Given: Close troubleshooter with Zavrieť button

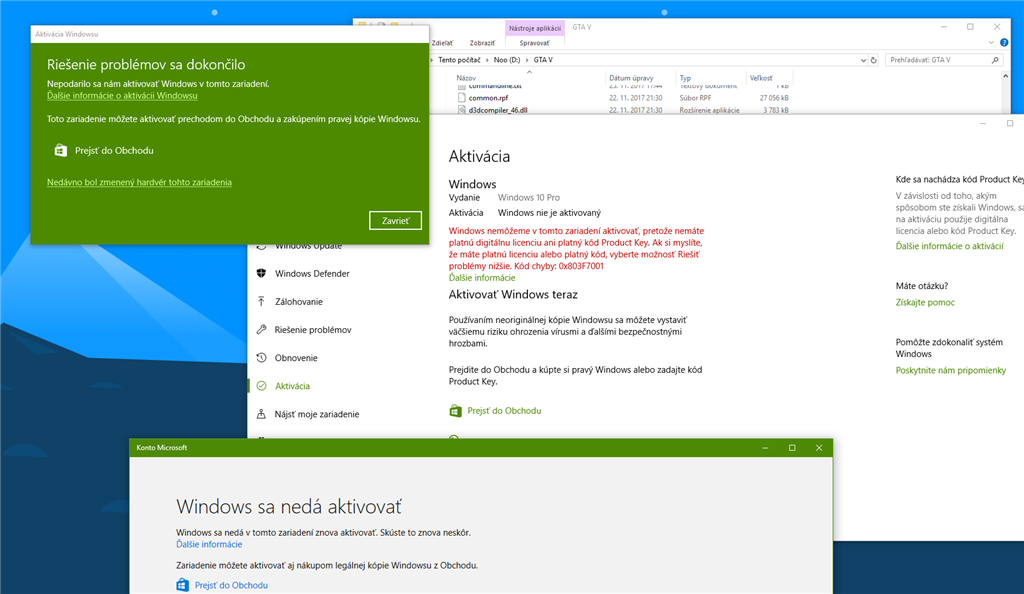Looking at the screenshot, I should [395, 221].
